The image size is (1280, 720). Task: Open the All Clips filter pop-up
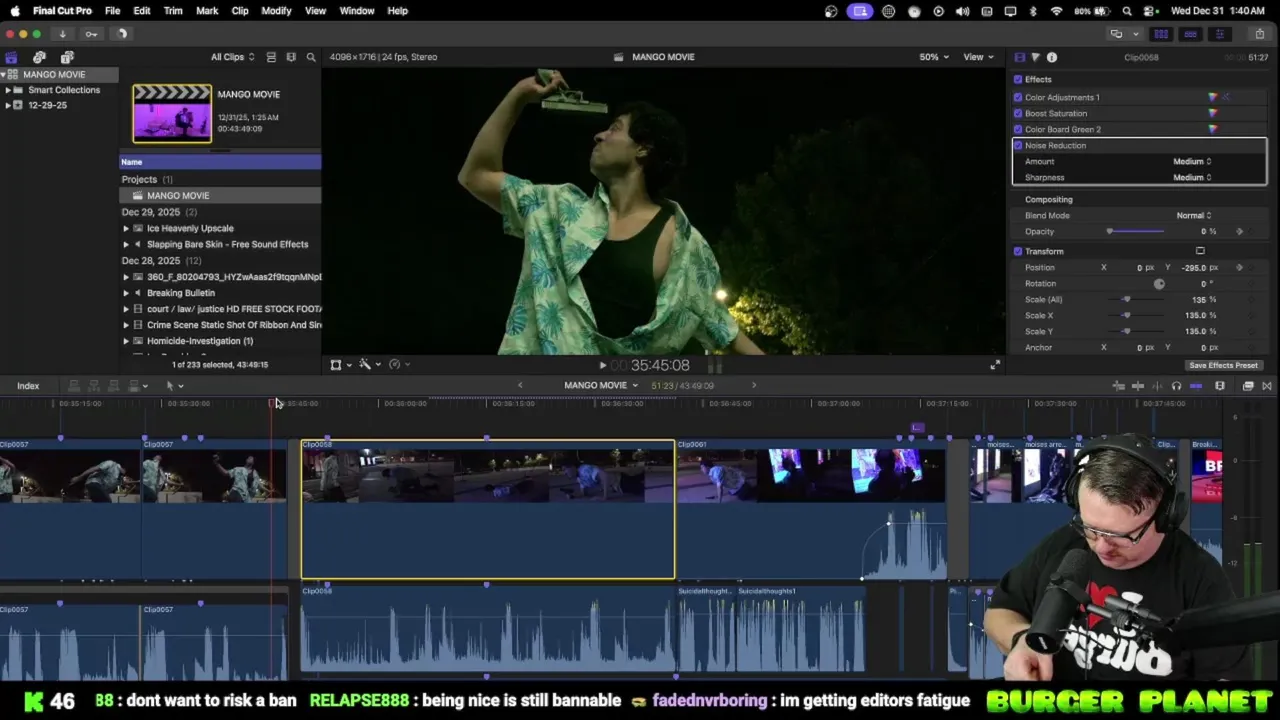pyautogui.click(x=232, y=57)
